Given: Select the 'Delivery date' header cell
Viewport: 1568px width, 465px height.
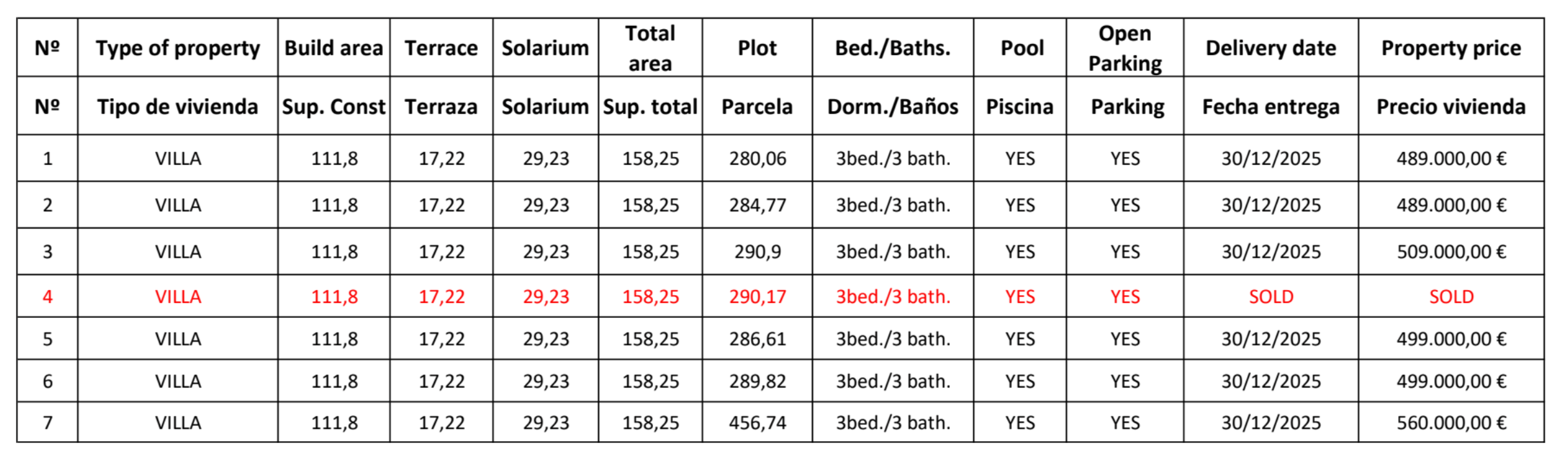Looking at the screenshot, I should click(1270, 48).
